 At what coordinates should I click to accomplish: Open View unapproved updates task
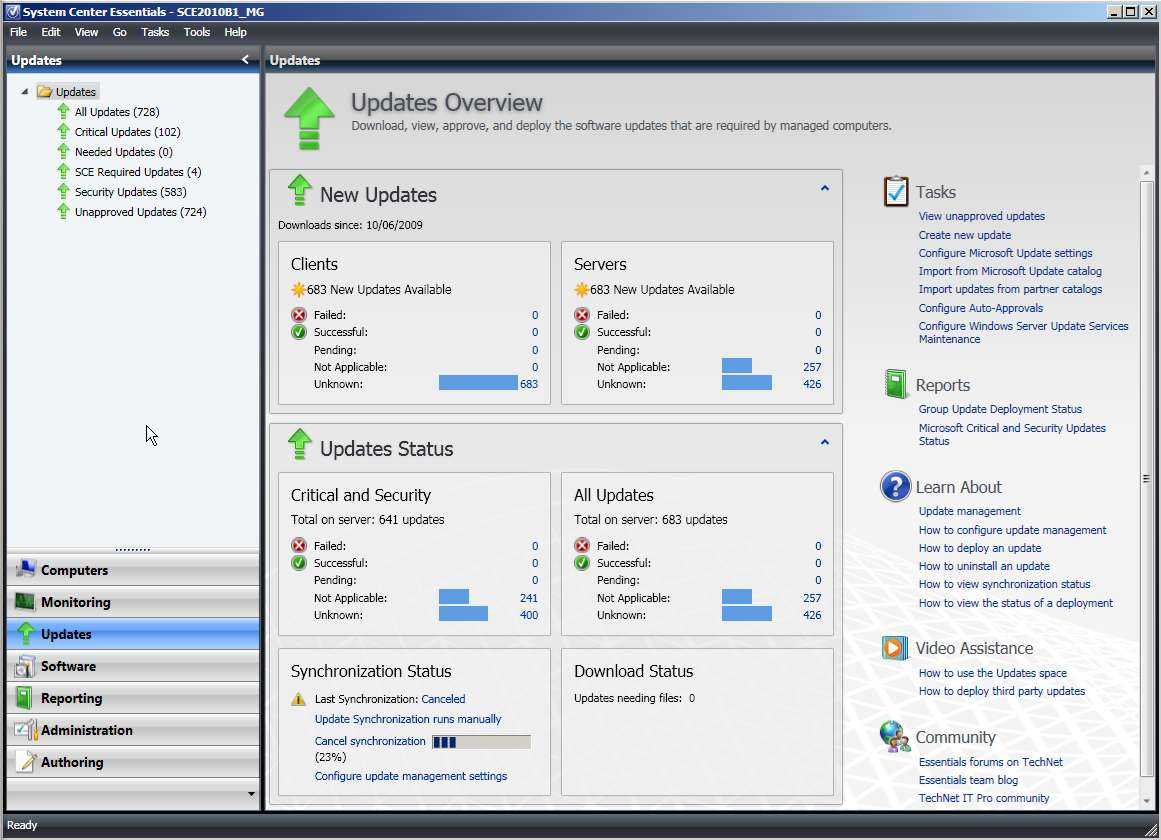coord(982,216)
